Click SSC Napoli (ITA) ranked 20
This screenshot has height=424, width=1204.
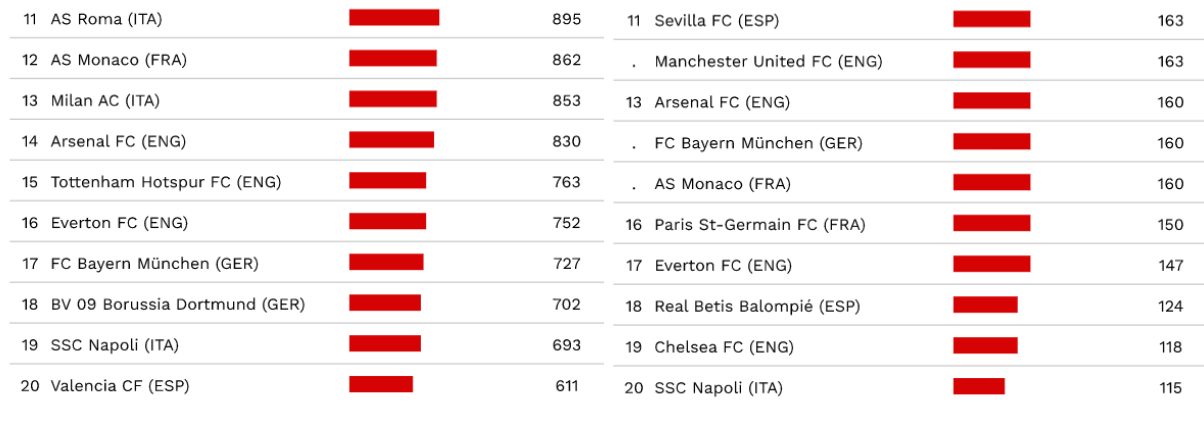(718, 387)
